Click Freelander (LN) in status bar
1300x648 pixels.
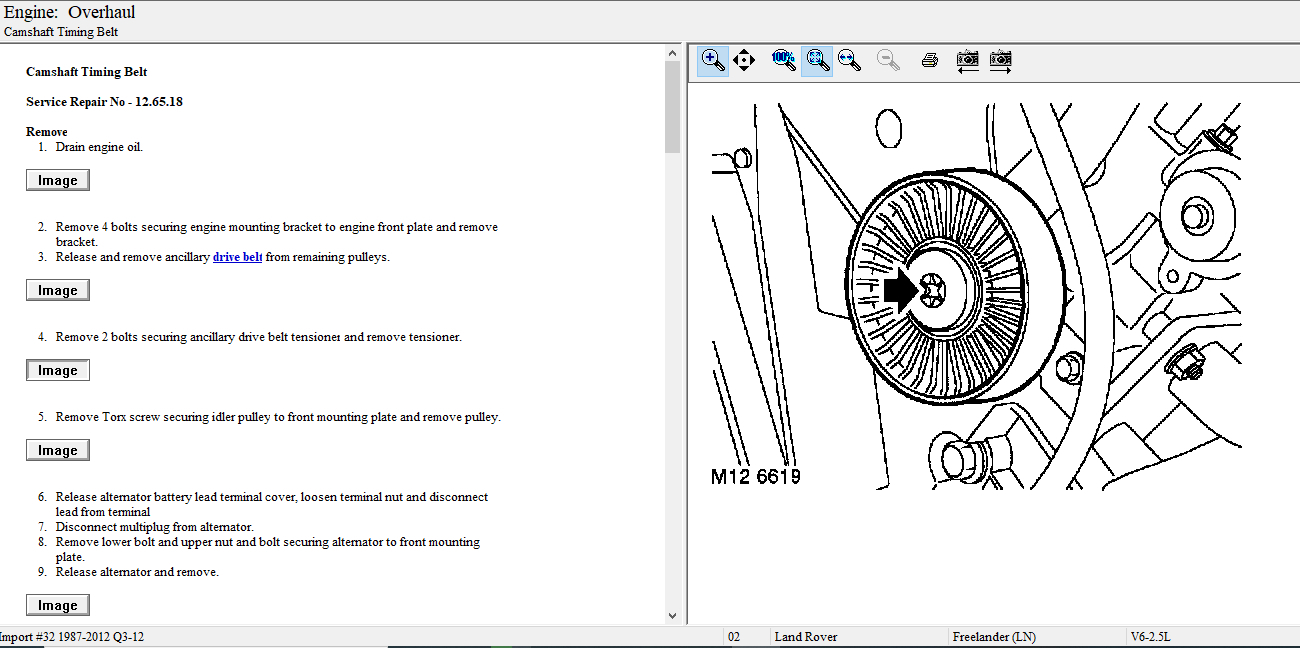pos(995,637)
